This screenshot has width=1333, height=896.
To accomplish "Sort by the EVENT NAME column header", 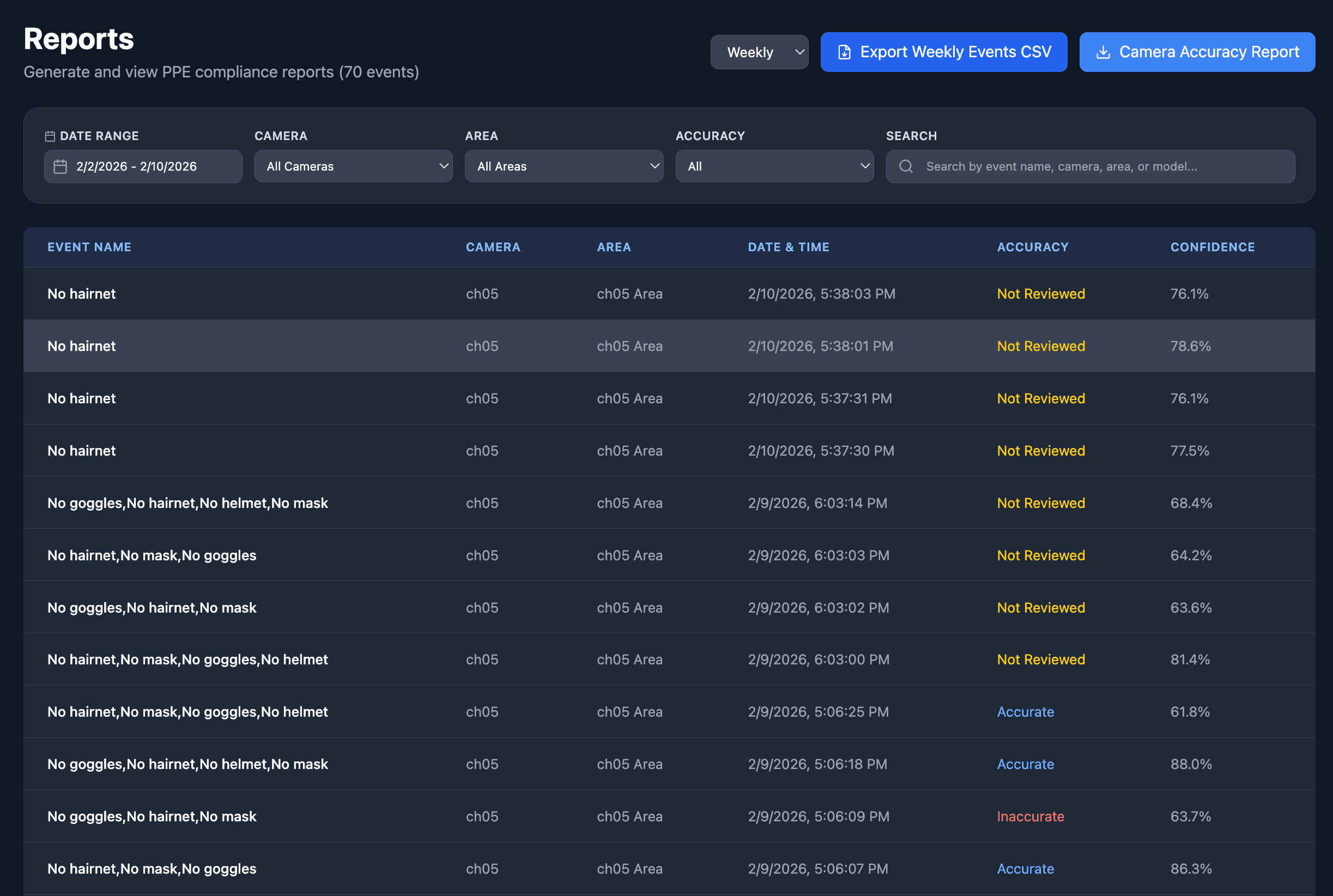I will [x=89, y=247].
